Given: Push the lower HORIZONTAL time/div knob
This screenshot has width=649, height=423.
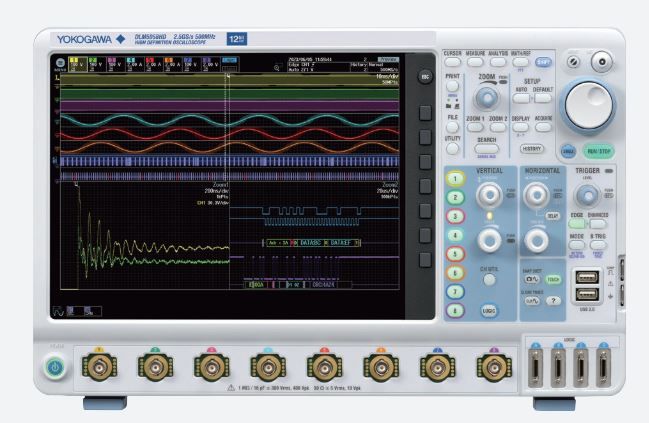Looking at the screenshot, I should (x=536, y=240).
